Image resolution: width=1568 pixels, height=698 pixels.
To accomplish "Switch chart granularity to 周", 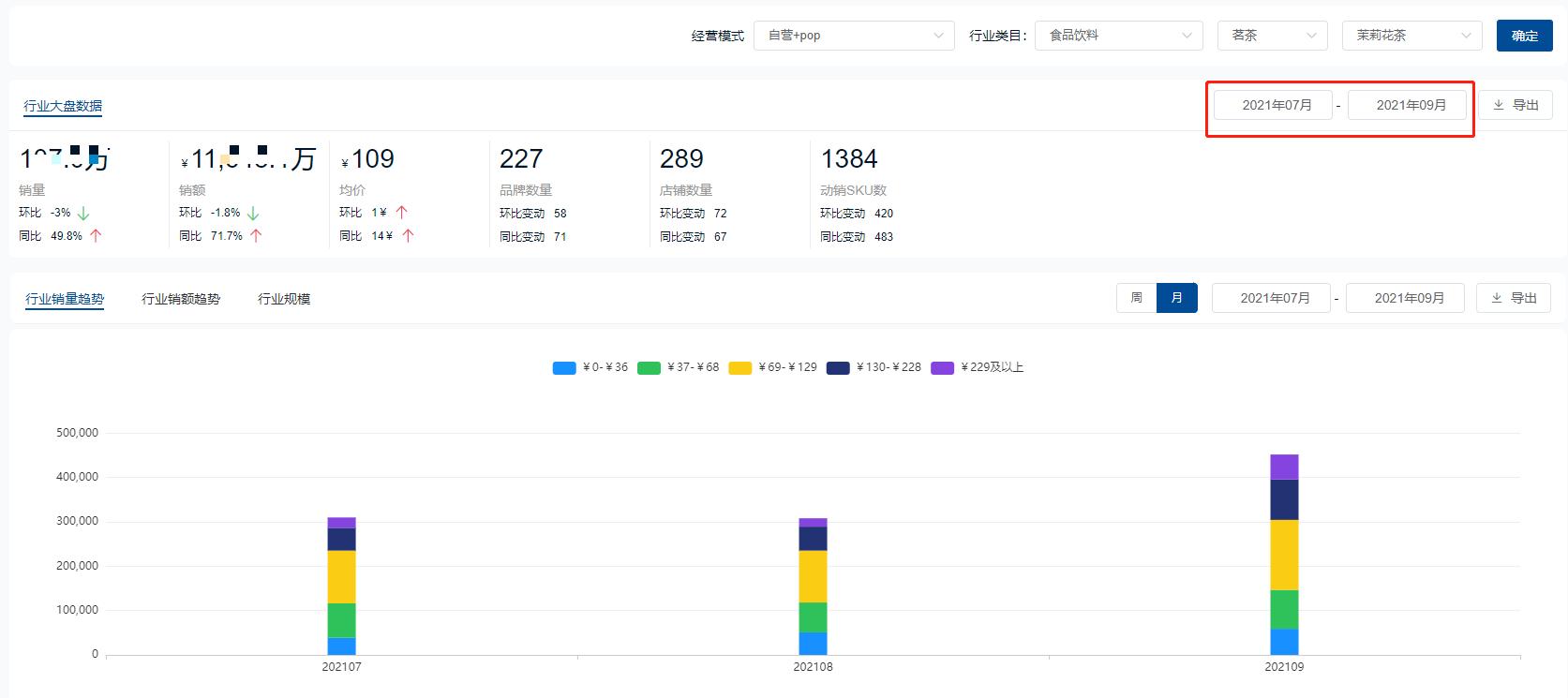I will pos(1136,298).
